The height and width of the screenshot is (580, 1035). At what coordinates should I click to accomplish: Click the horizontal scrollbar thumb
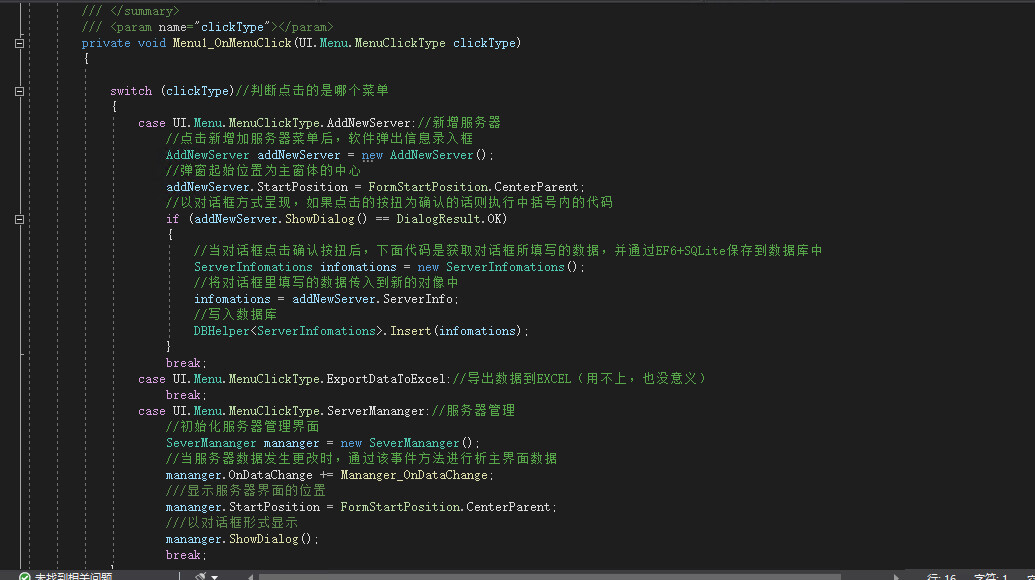tap(550, 576)
